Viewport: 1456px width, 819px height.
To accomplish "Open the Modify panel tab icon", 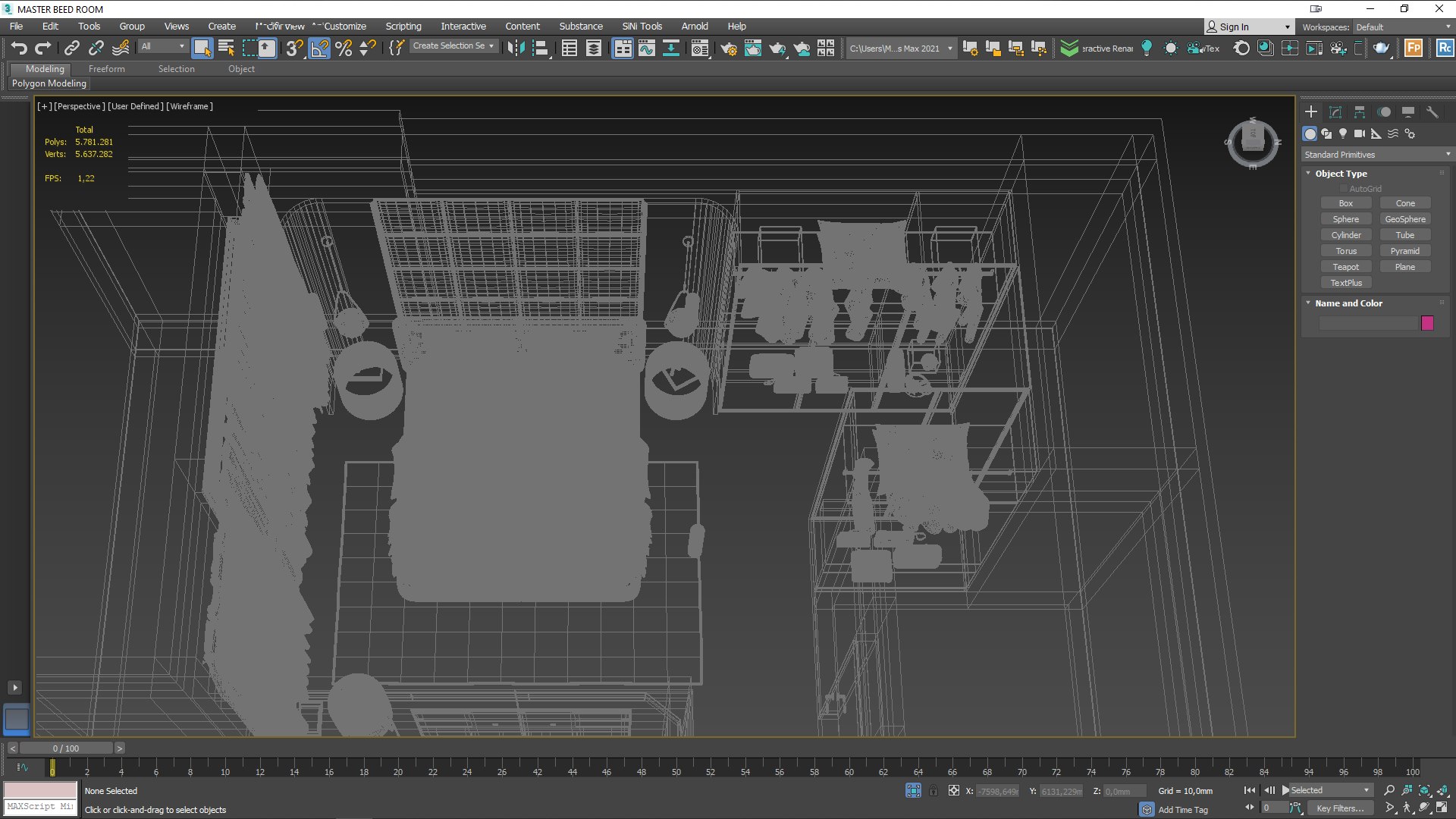I will (x=1335, y=112).
